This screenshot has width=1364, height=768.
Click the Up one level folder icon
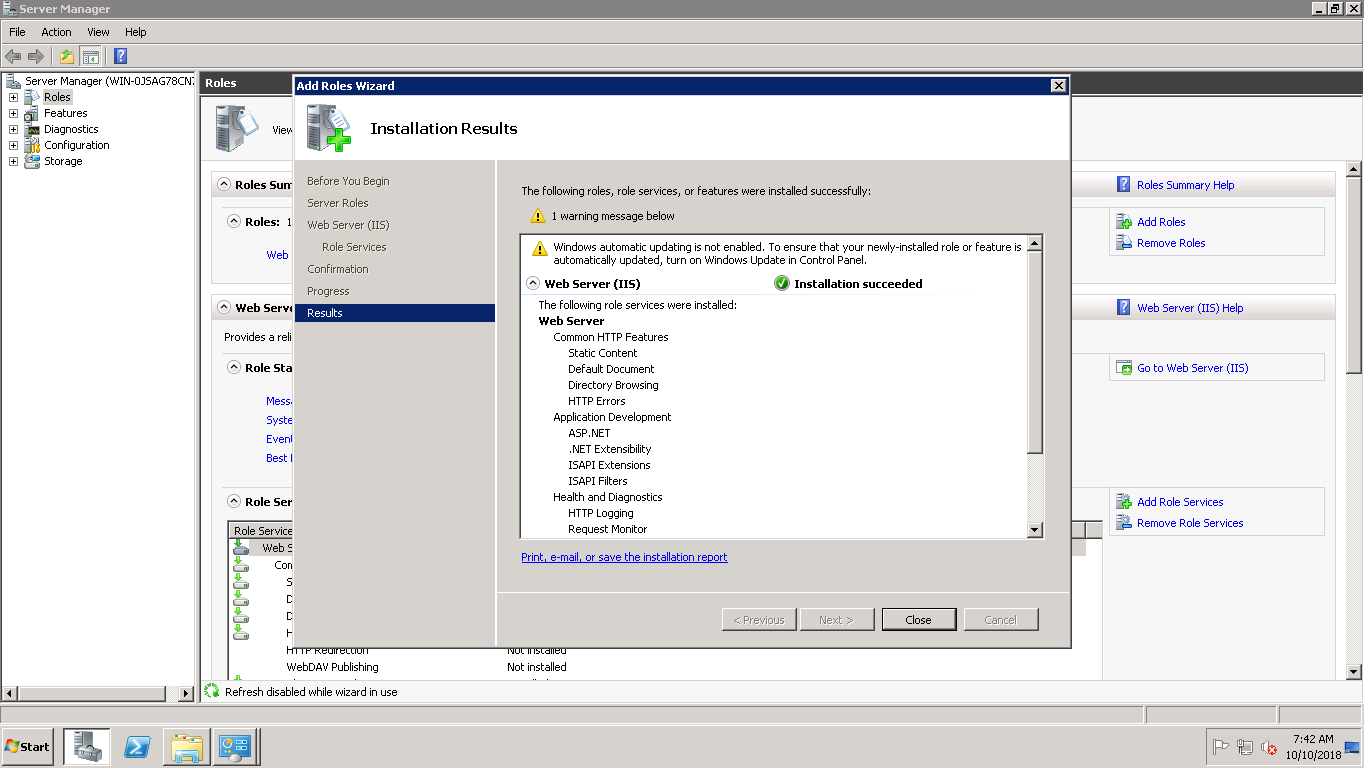[x=67, y=56]
